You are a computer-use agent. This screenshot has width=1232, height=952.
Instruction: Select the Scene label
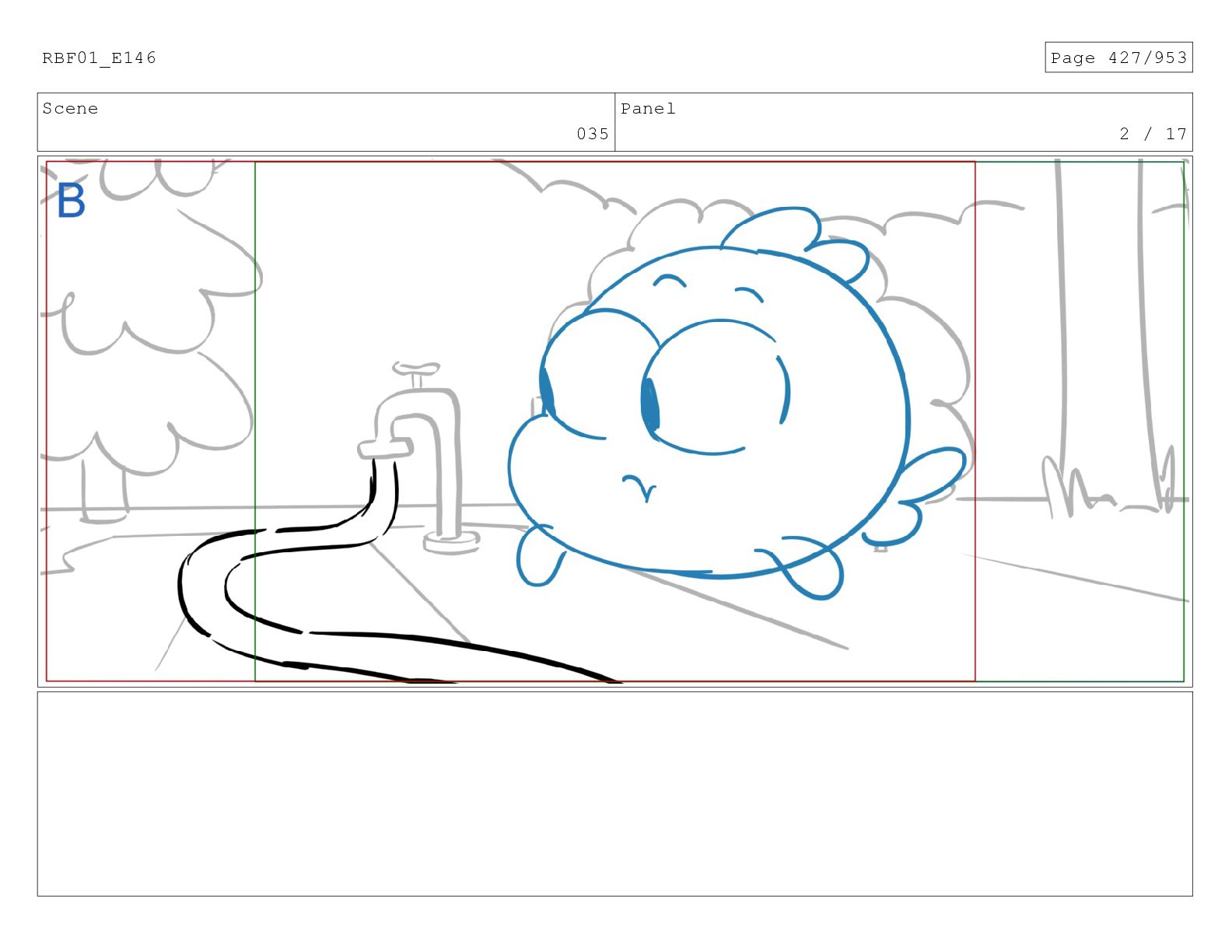click(x=70, y=109)
